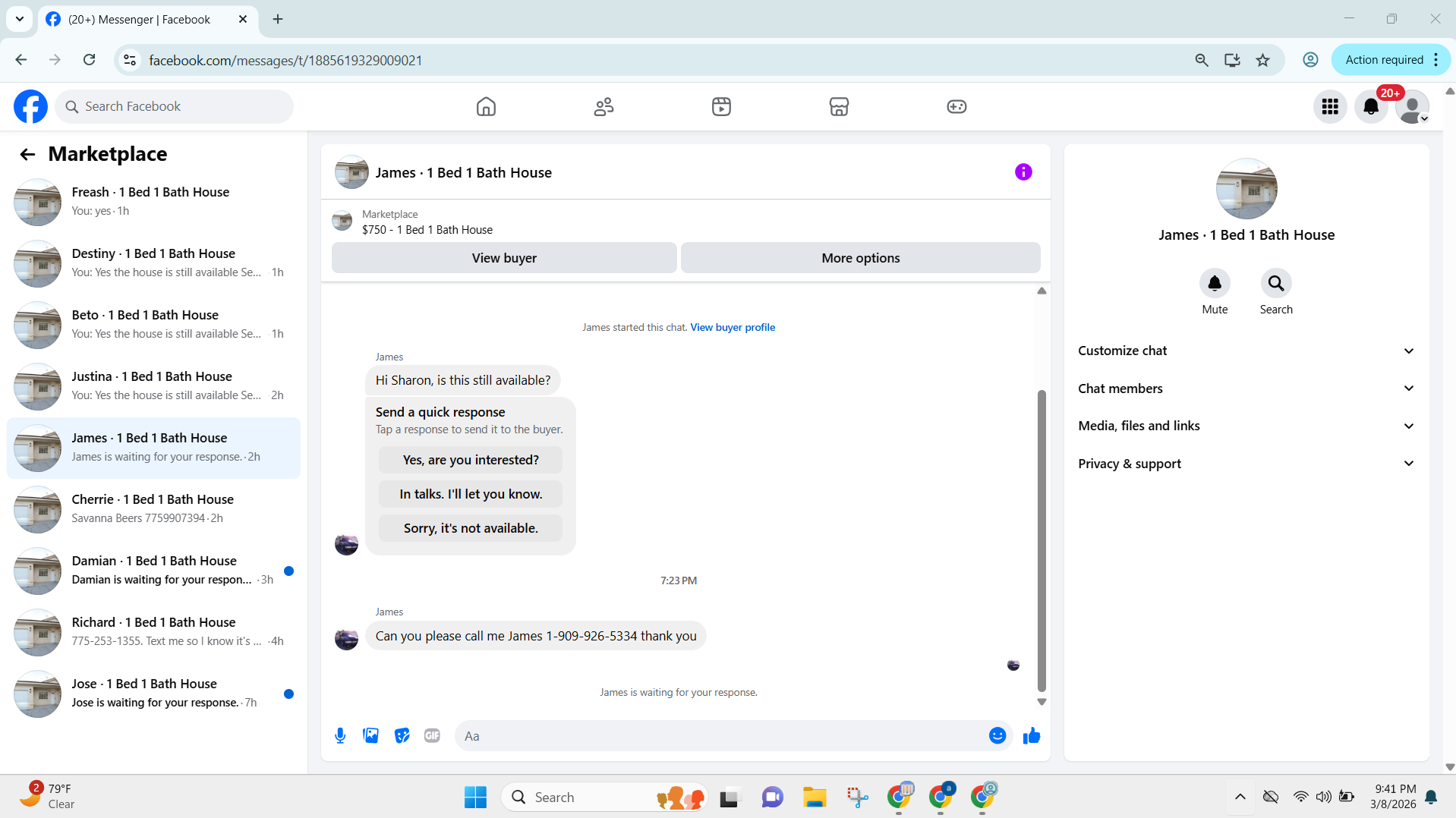Click the address bar URL
1456x818 pixels.
285,60
